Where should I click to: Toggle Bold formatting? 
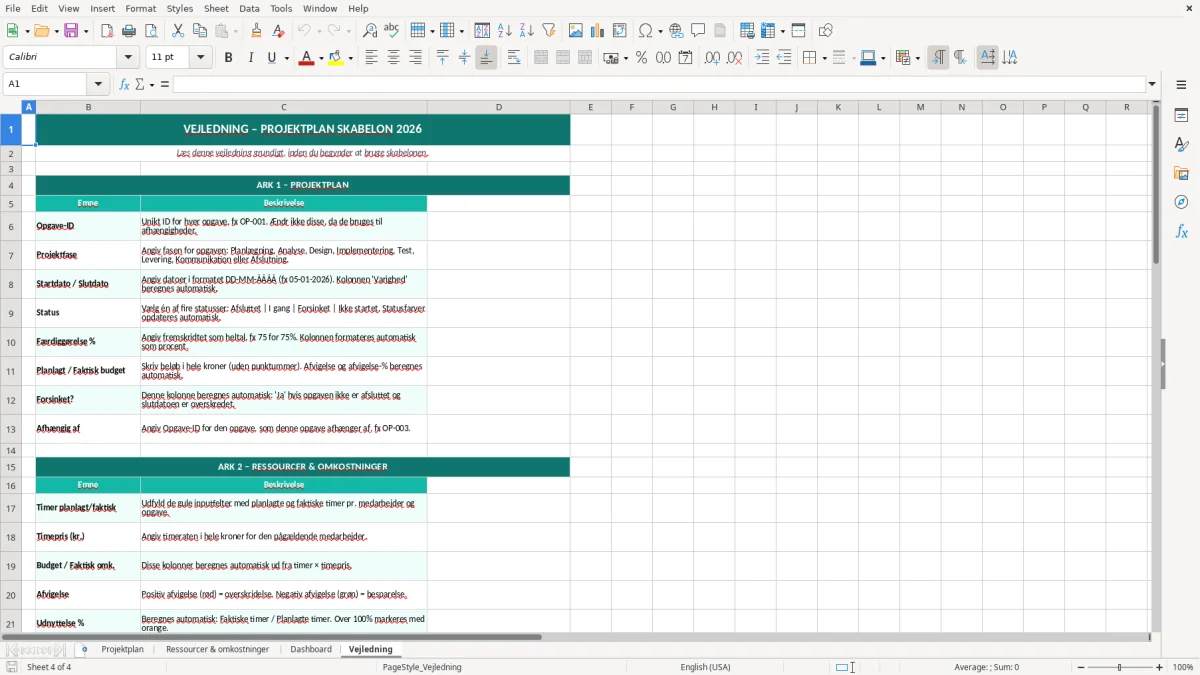pos(229,58)
